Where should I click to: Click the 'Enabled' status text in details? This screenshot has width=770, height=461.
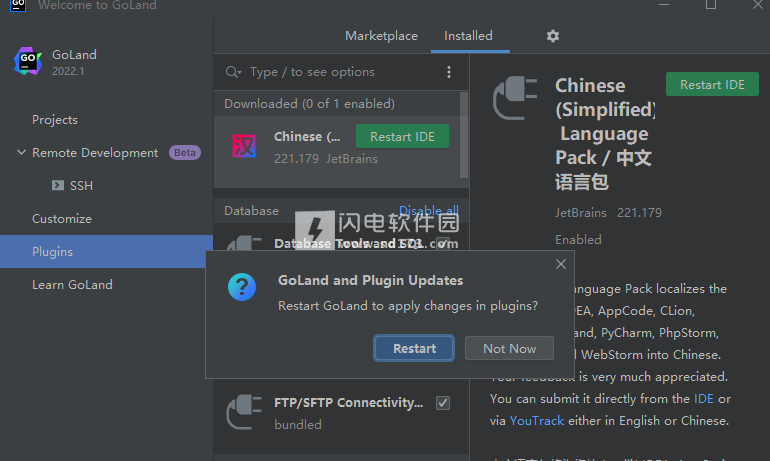tap(578, 240)
